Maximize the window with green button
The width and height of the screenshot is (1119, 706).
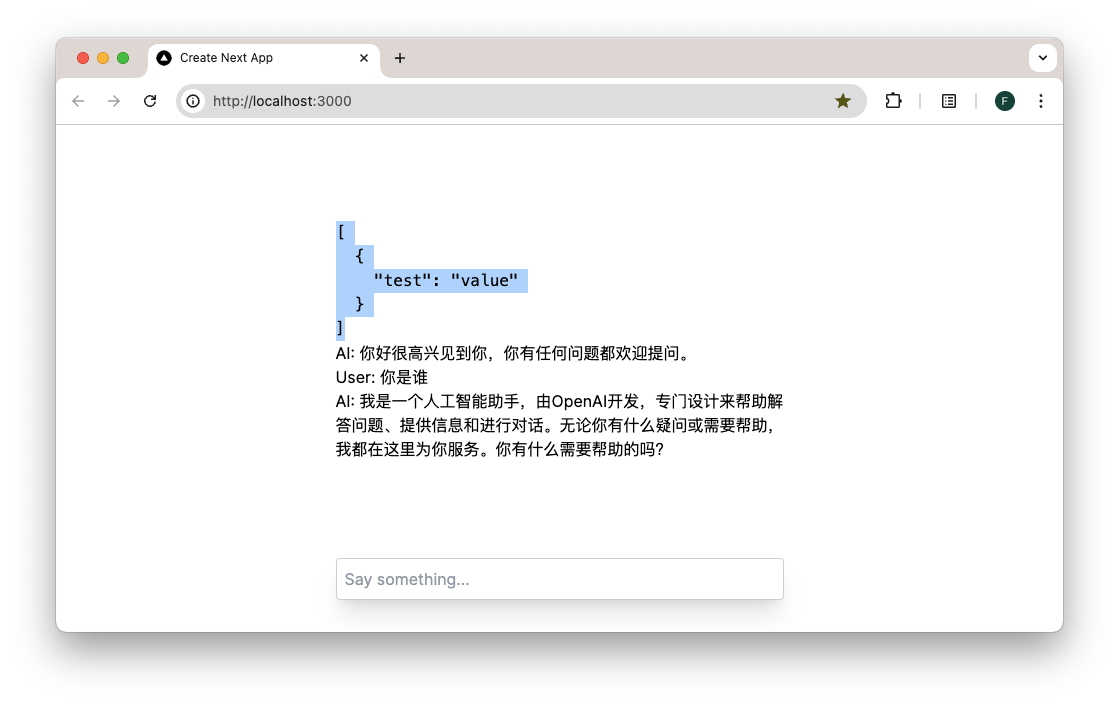coord(123,58)
